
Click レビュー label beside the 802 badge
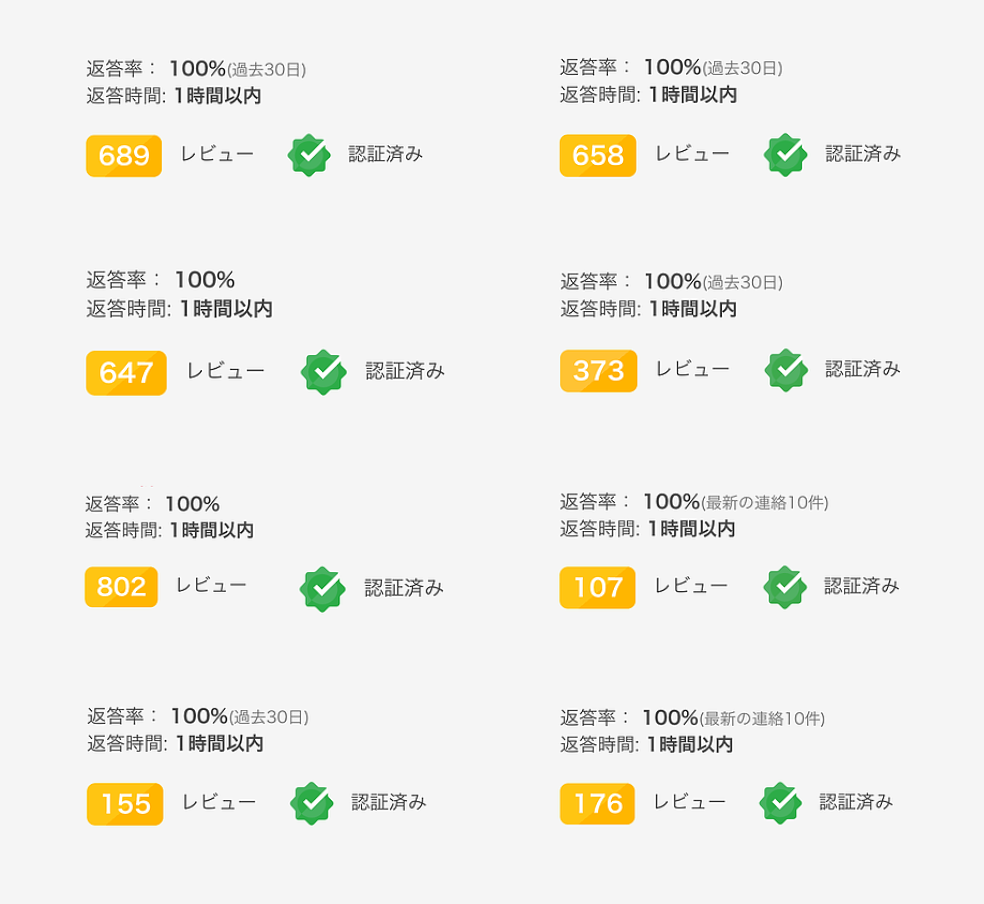pos(211,585)
